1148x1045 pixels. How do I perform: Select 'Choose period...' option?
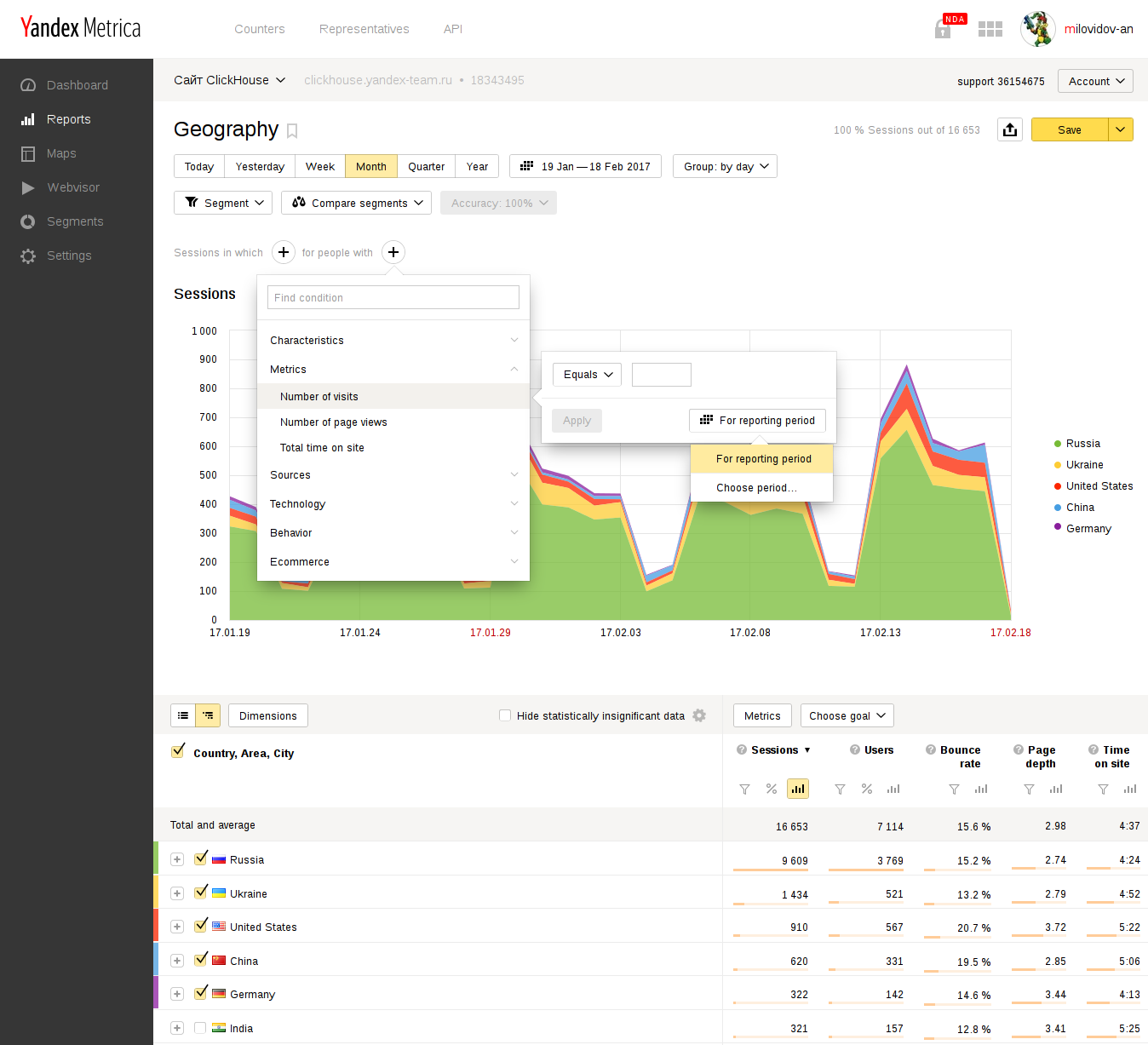(x=756, y=488)
